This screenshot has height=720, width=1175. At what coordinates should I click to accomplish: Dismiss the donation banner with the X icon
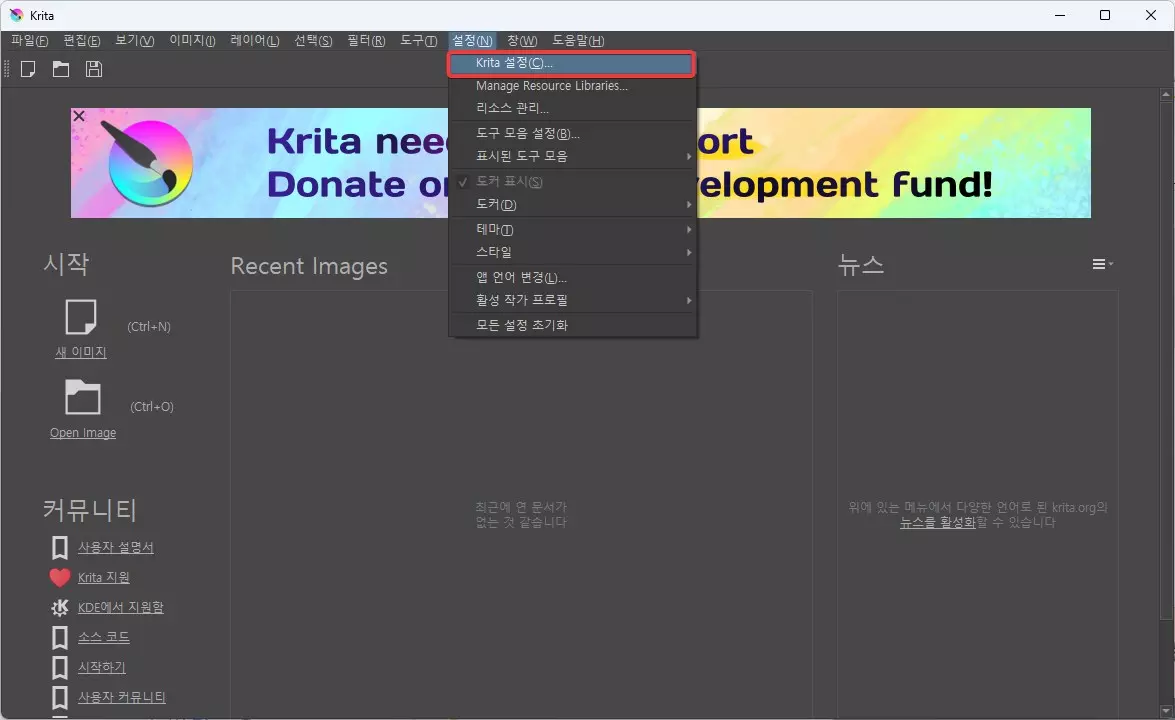pyautogui.click(x=78, y=116)
